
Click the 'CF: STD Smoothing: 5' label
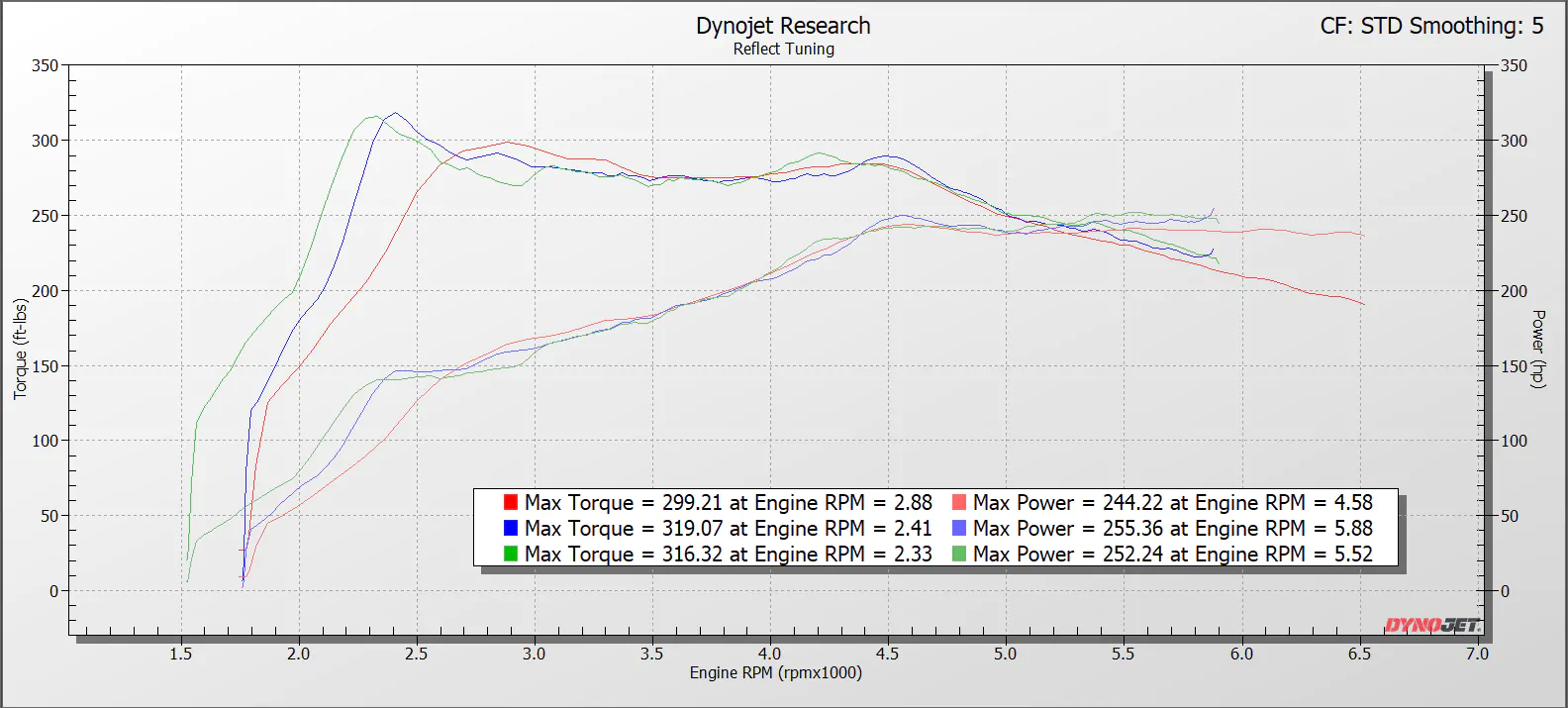click(x=1431, y=26)
